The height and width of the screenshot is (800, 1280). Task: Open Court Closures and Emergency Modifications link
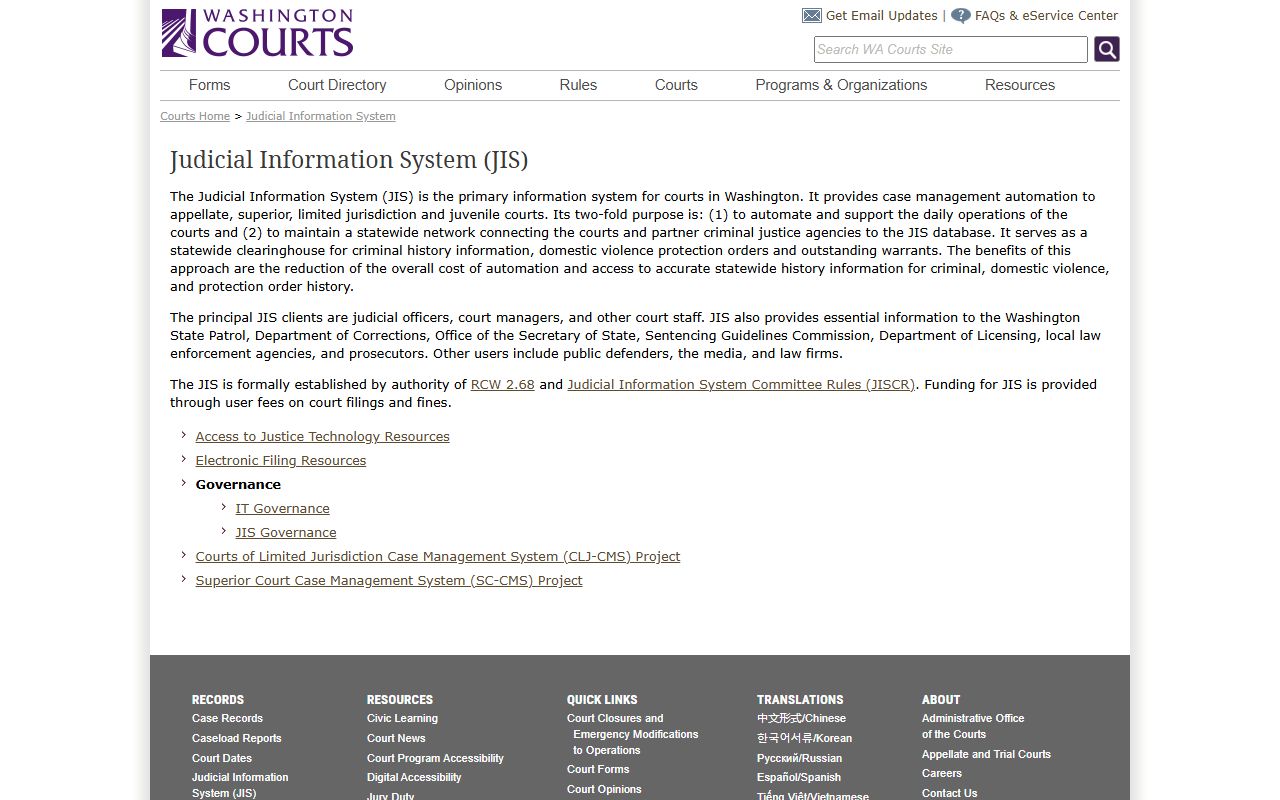[633, 734]
